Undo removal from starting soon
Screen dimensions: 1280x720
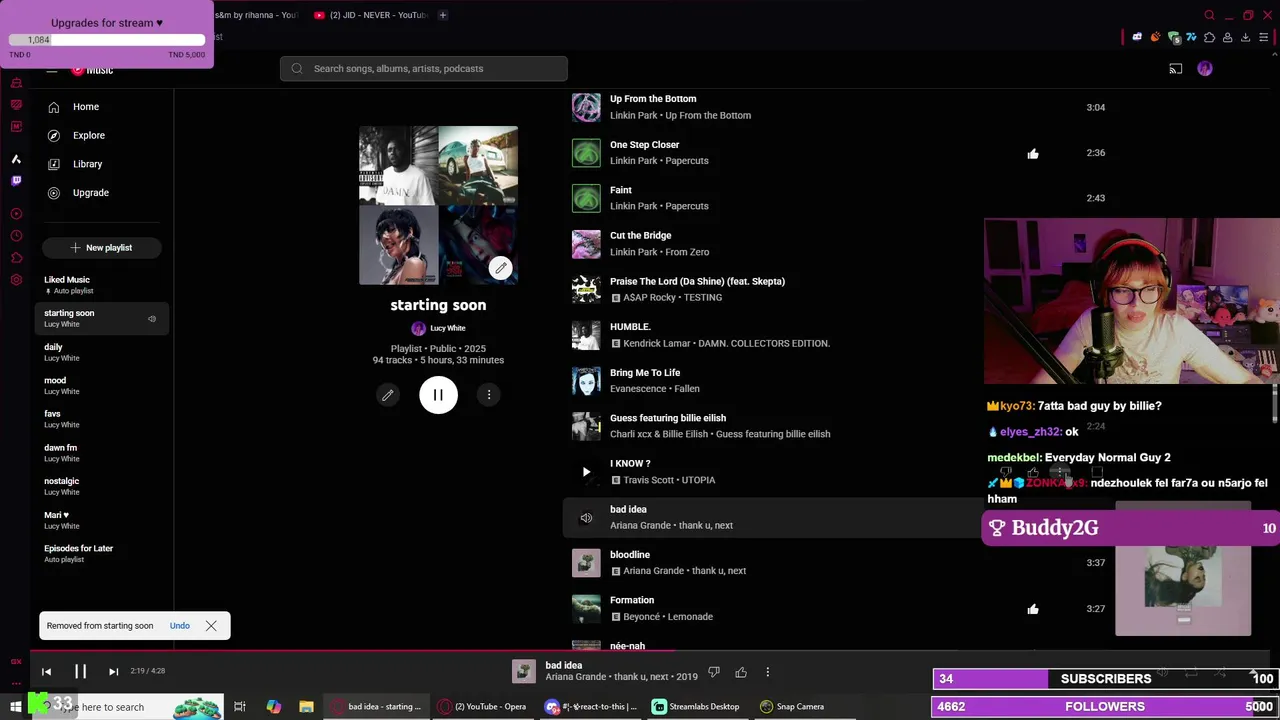tap(180, 626)
